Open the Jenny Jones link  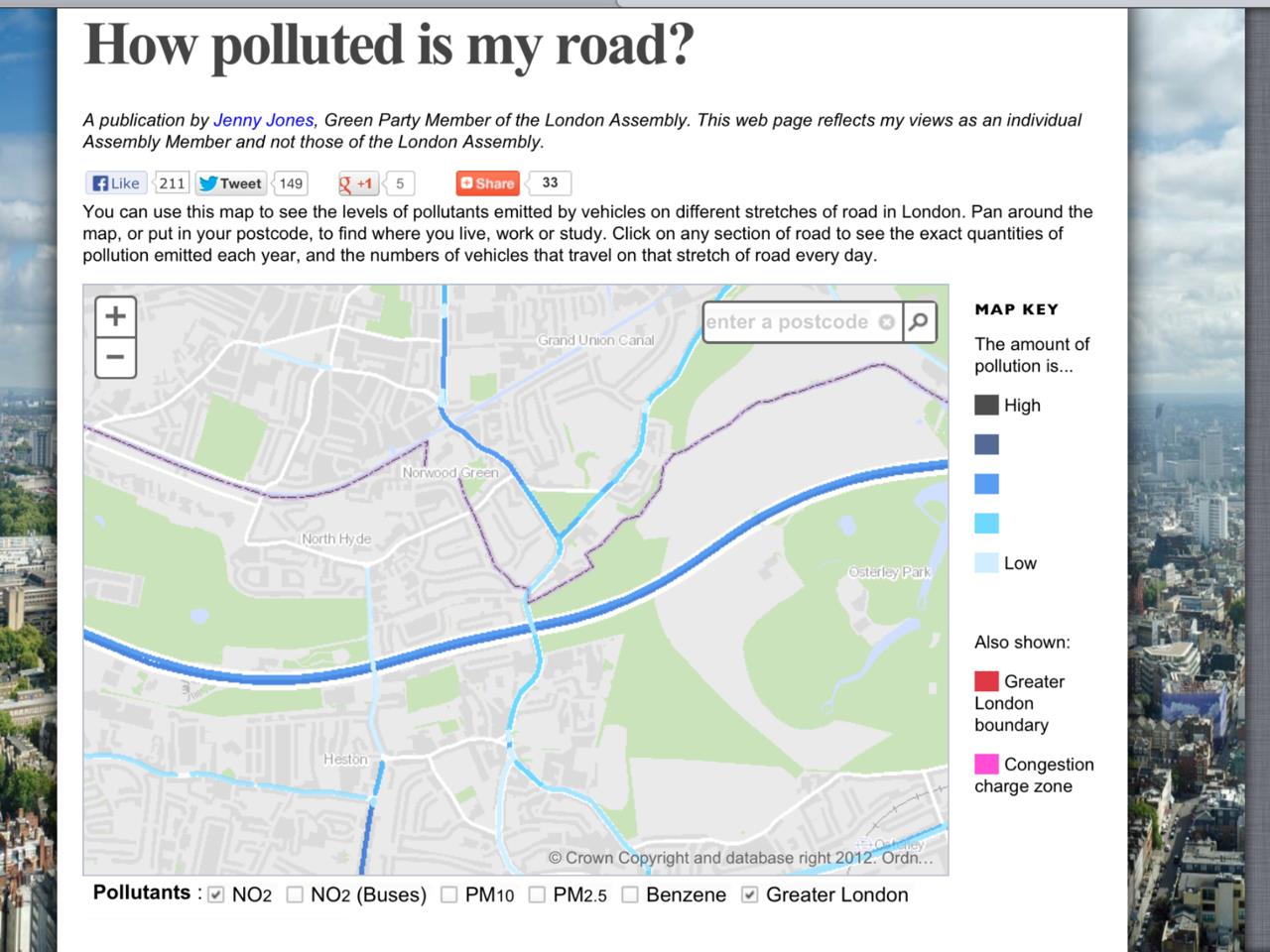click(263, 120)
